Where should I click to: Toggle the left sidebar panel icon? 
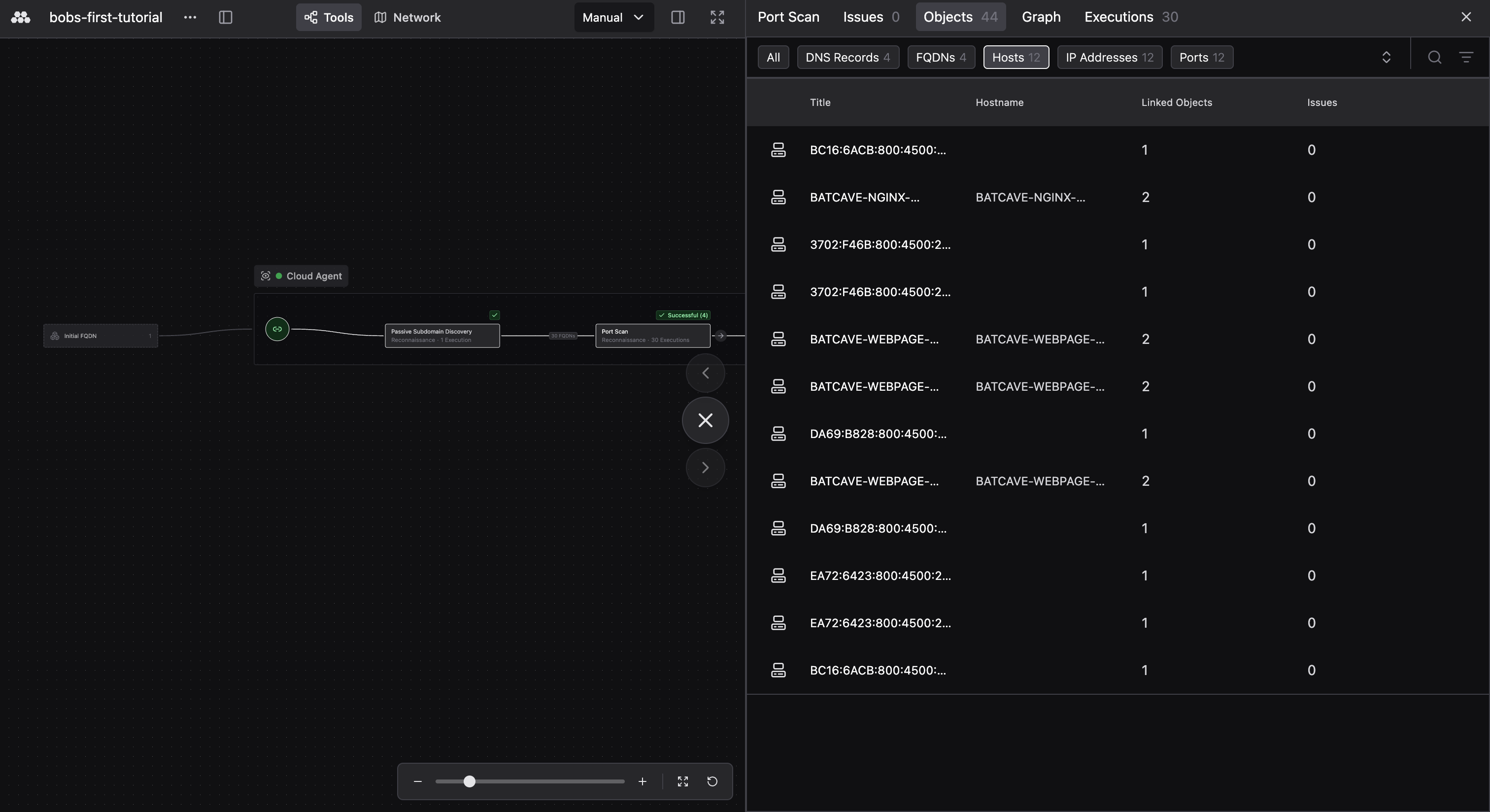coord(225,17)
